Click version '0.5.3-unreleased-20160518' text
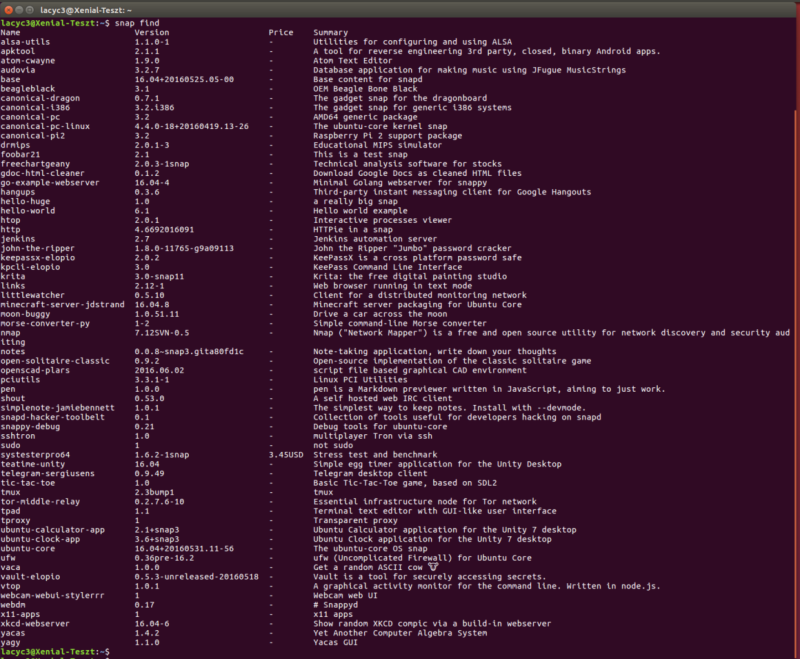This screenshot has width=800, height=659. 196,577
